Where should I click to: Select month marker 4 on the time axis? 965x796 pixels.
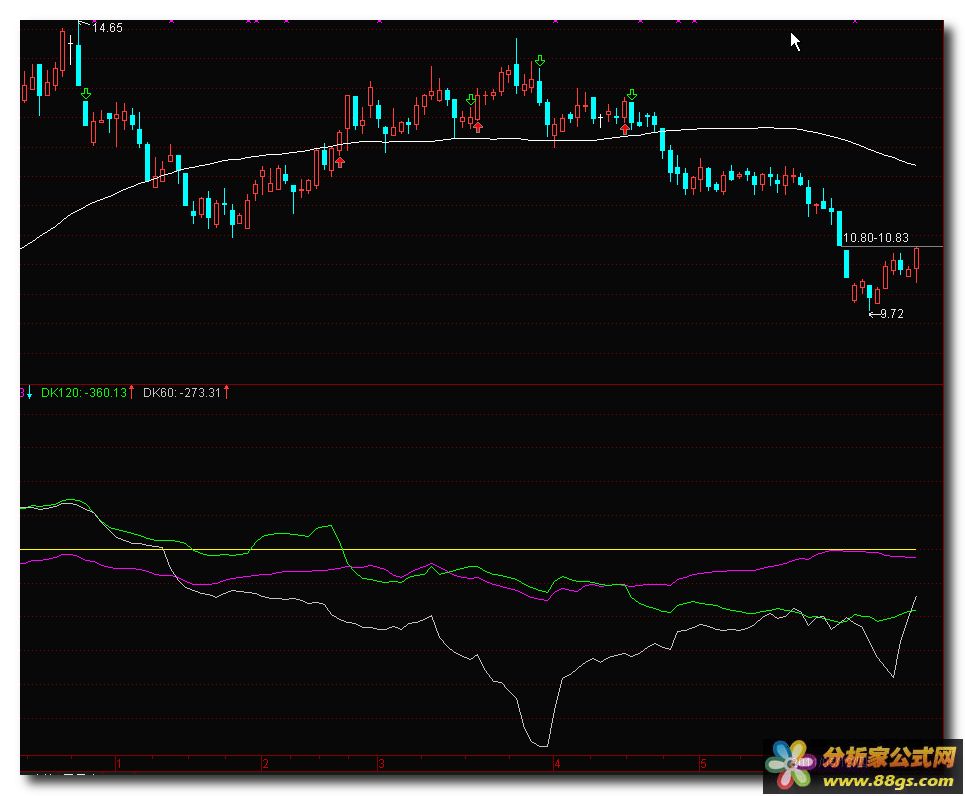coord(557,763)
